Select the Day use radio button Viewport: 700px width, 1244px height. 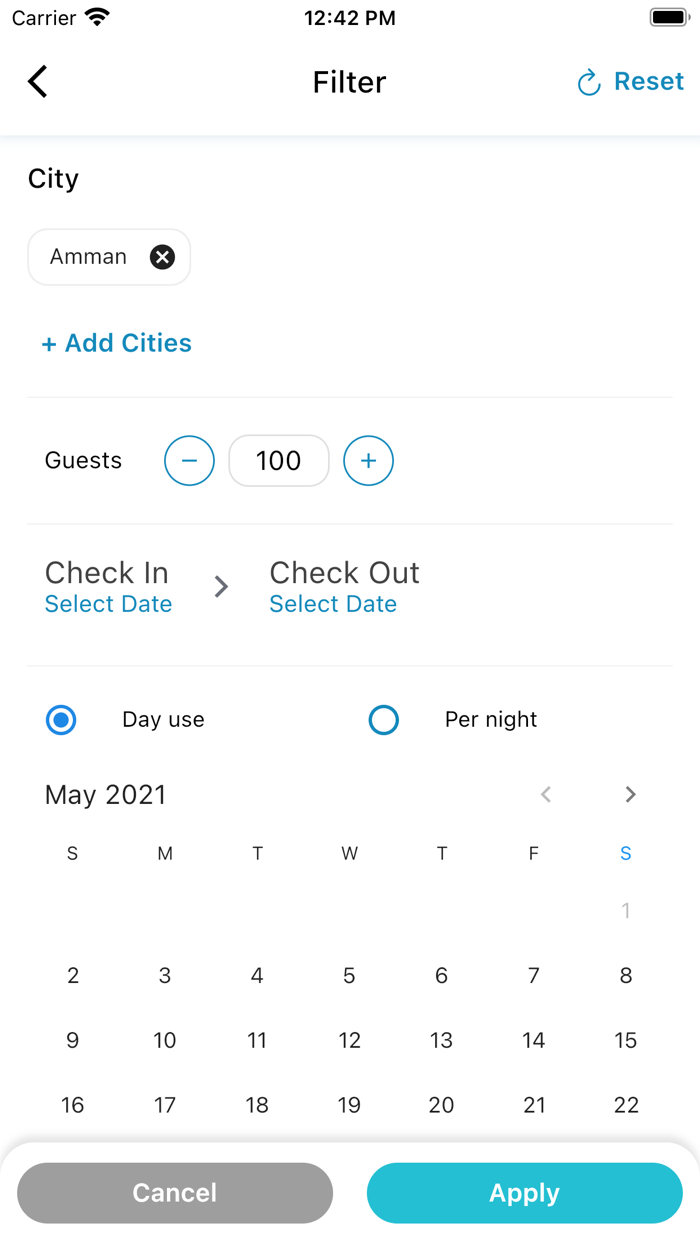coord(61,720)
